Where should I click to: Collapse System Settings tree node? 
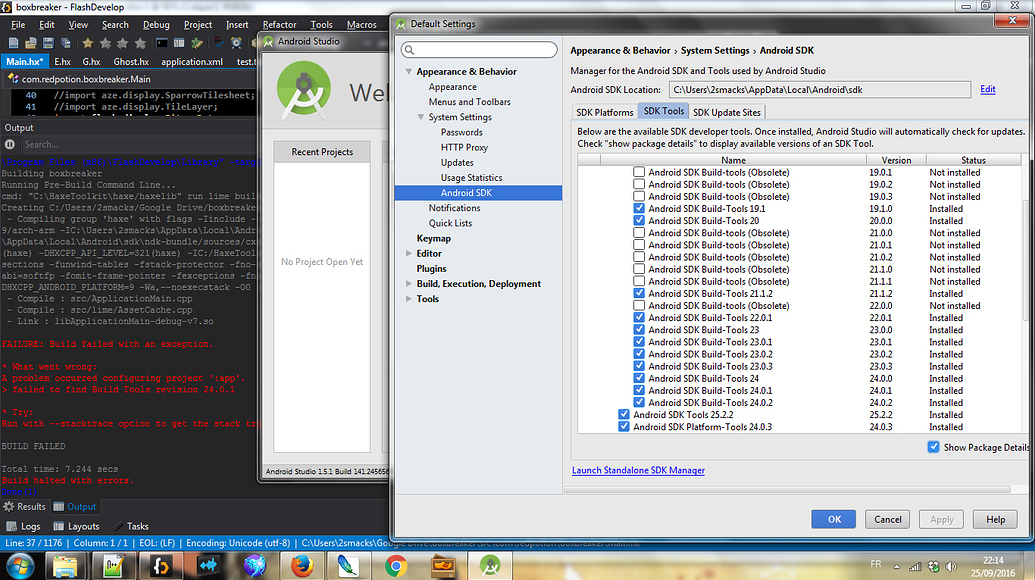[421, 117]
